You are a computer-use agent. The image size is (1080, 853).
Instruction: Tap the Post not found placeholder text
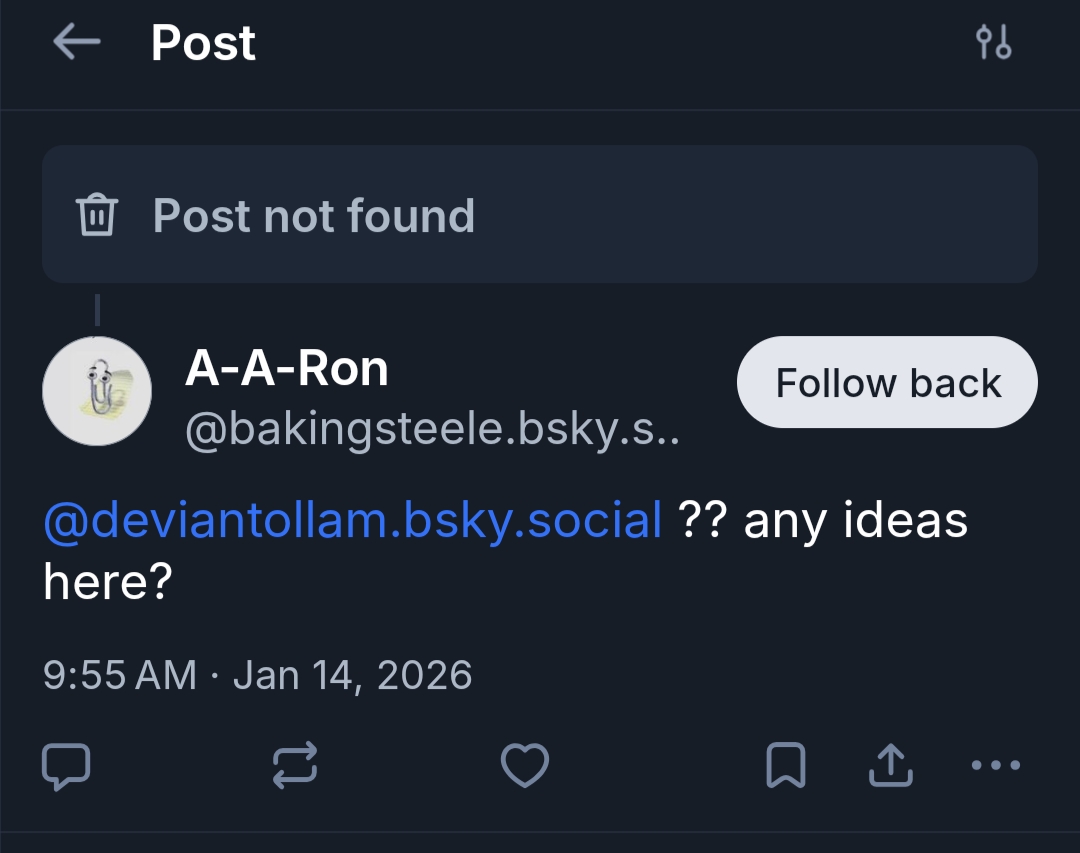coord(314,215)
